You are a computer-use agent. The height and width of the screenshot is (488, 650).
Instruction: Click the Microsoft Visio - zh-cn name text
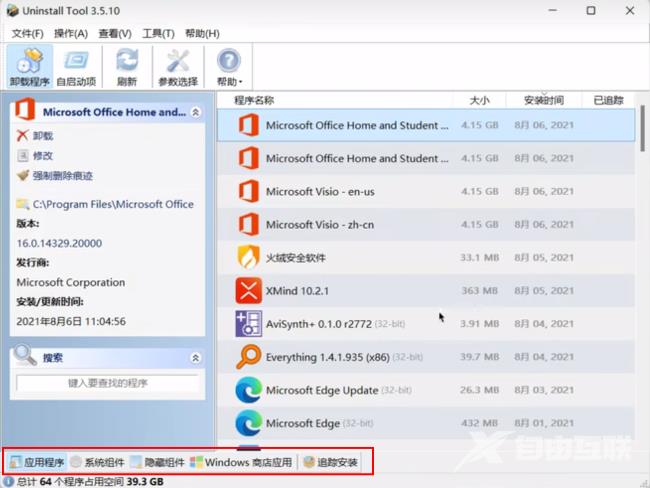point(320,225)
